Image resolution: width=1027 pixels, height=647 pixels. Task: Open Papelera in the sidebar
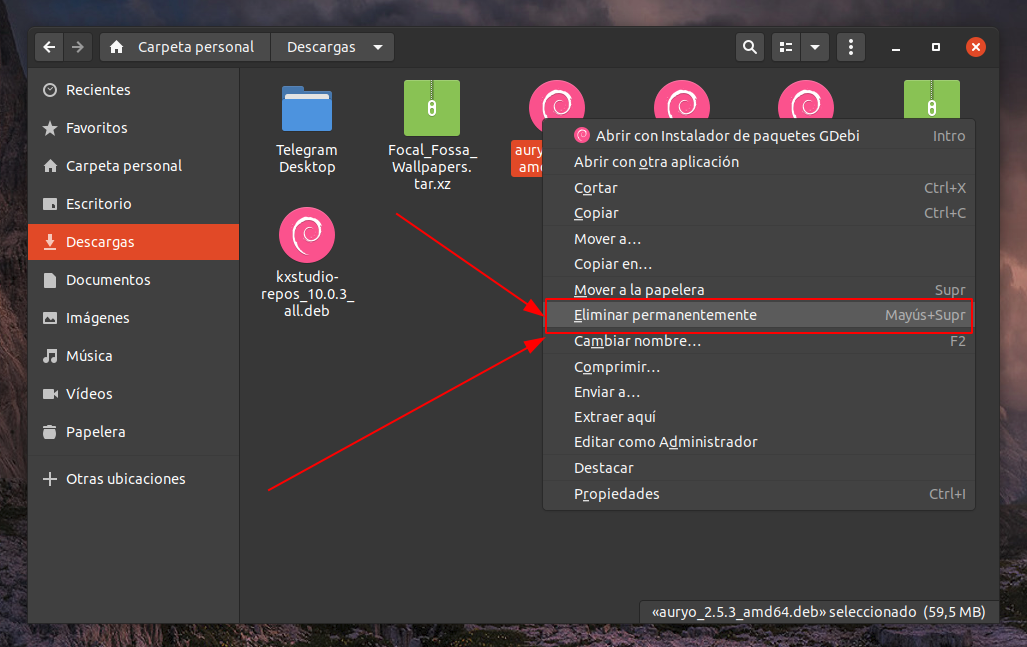tap(95, 432)
